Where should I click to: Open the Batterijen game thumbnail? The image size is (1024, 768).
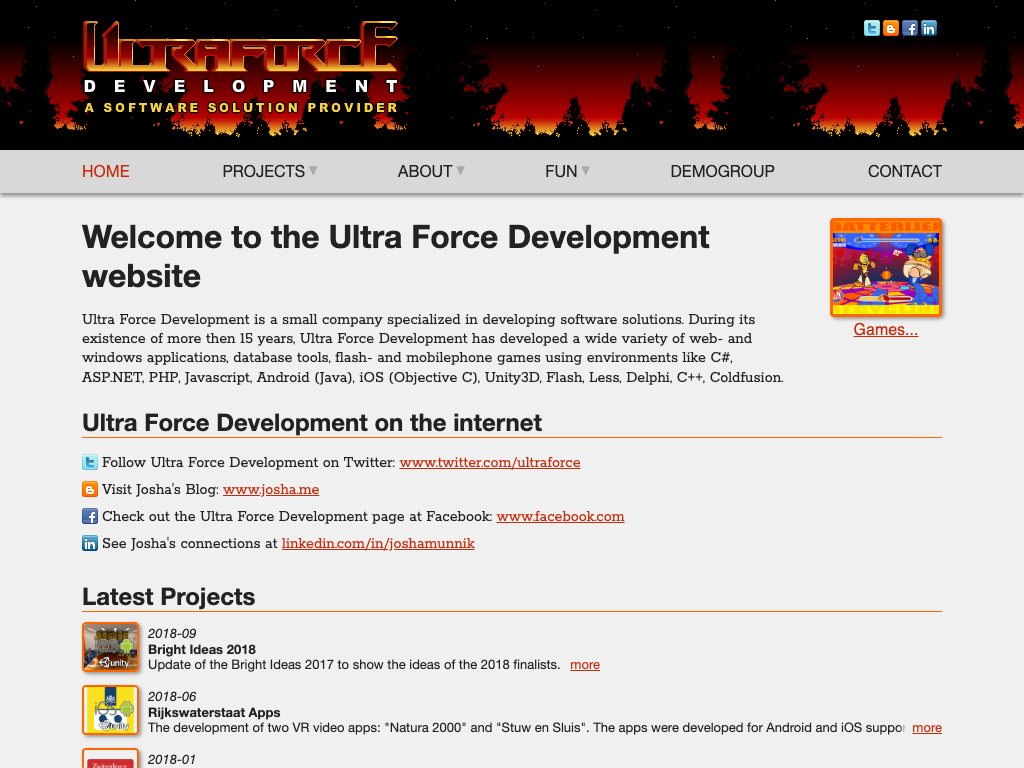pos(886,267)
